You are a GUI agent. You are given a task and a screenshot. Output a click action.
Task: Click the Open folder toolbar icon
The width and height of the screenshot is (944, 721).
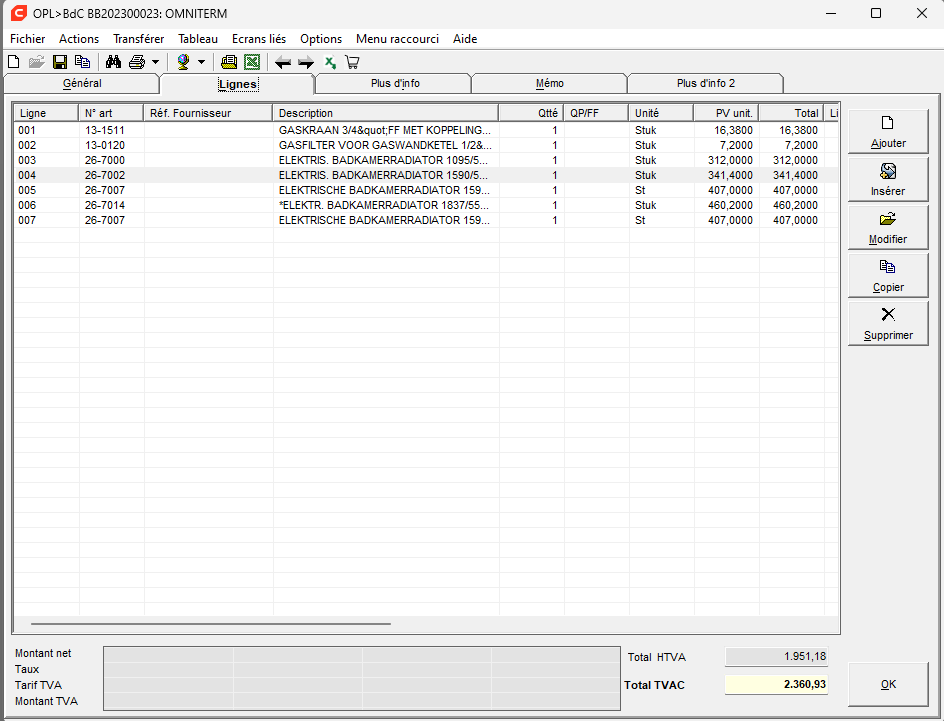pos(37,62)
